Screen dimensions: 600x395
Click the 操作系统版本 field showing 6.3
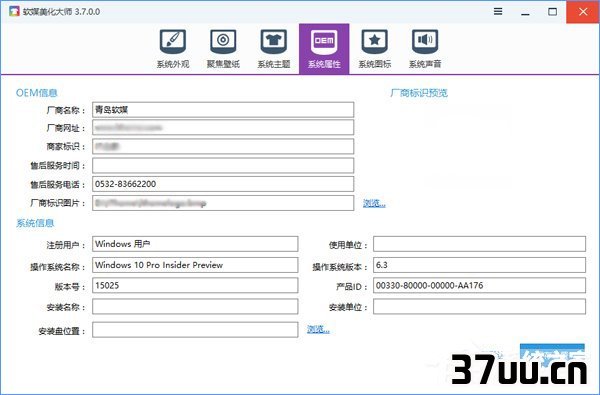(479, 265)
